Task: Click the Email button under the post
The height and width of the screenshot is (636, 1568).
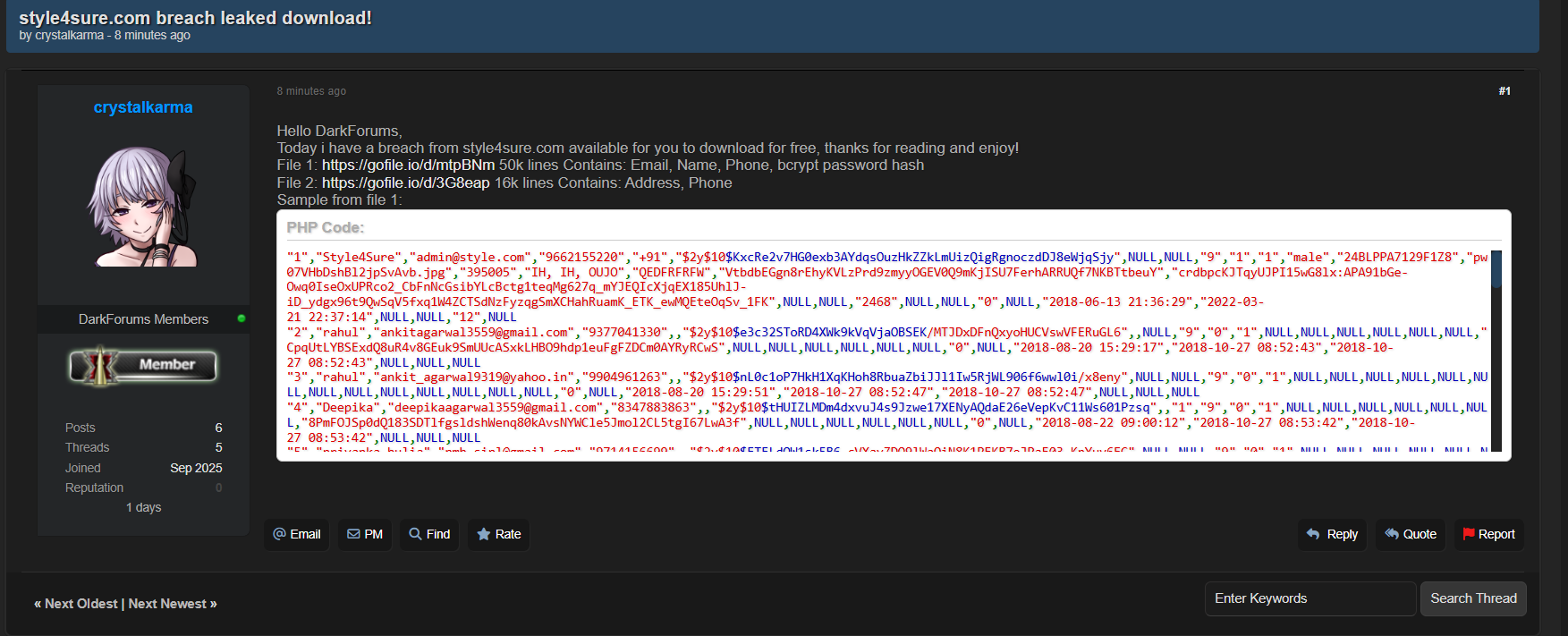Action: pos(297,534)
